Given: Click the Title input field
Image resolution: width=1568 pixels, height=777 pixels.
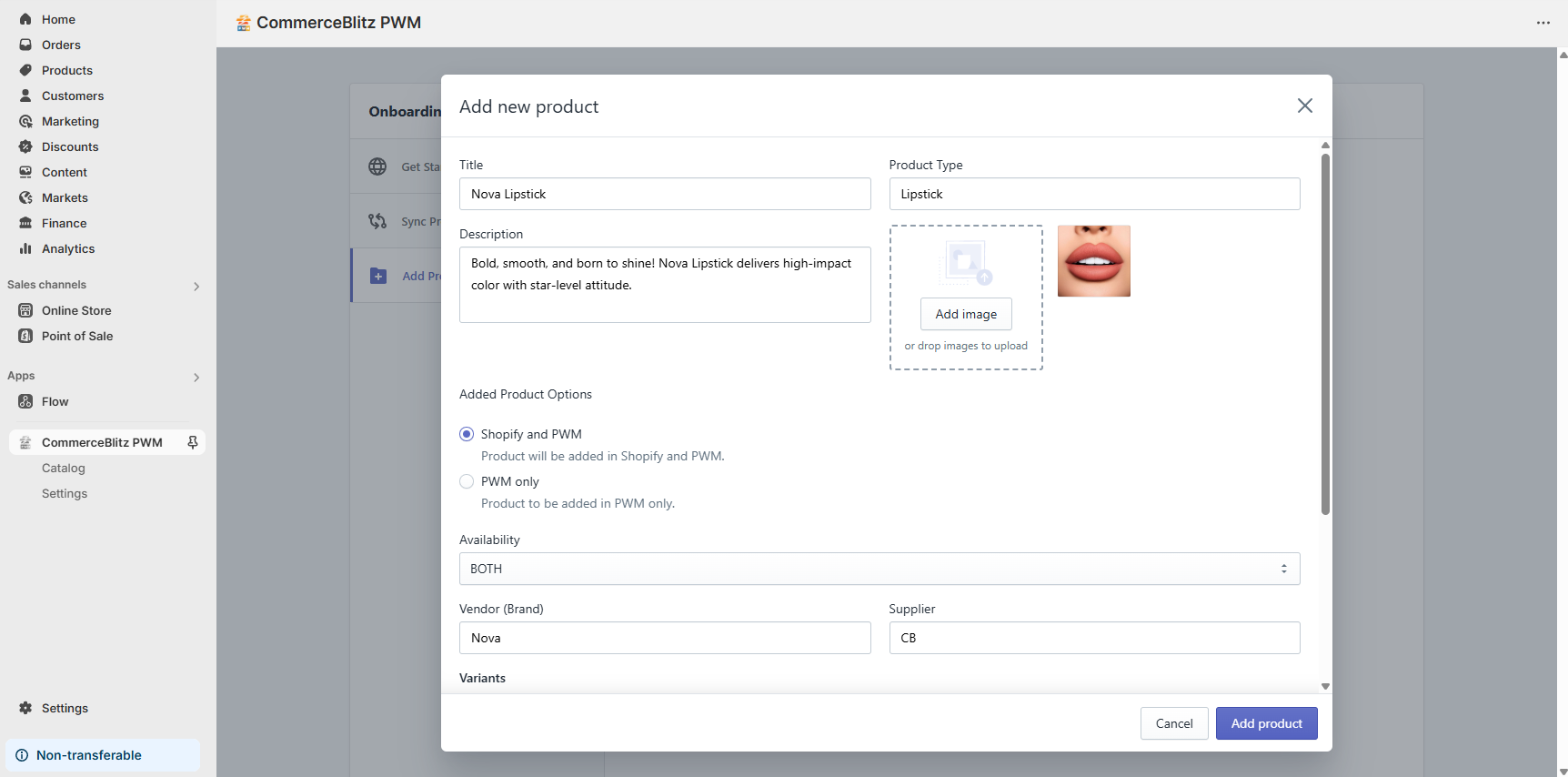Looking at the screenshot, I should [x=665, y=194].
